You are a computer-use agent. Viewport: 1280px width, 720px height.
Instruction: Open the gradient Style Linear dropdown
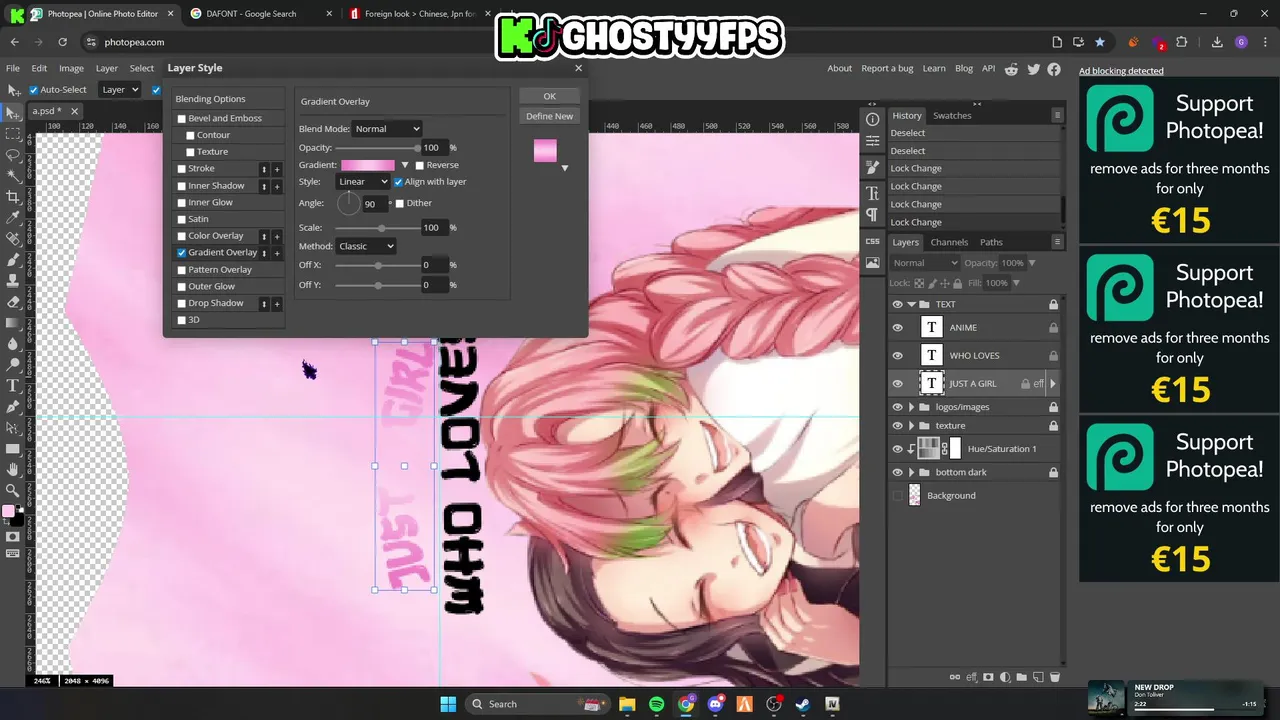point(362,182)
